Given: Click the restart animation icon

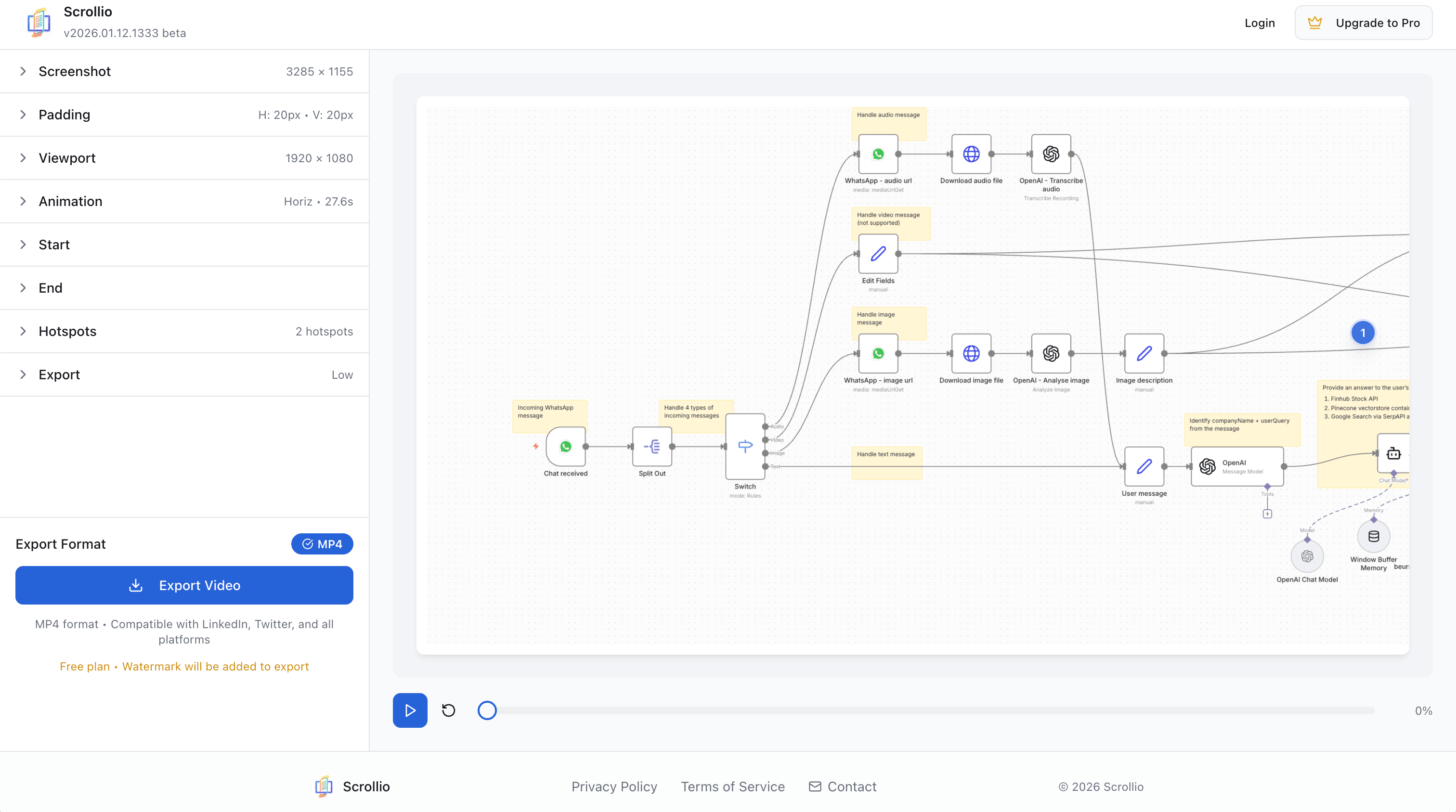Looking at the screenshot, I should pyautogui.click(x=448, y=710).
